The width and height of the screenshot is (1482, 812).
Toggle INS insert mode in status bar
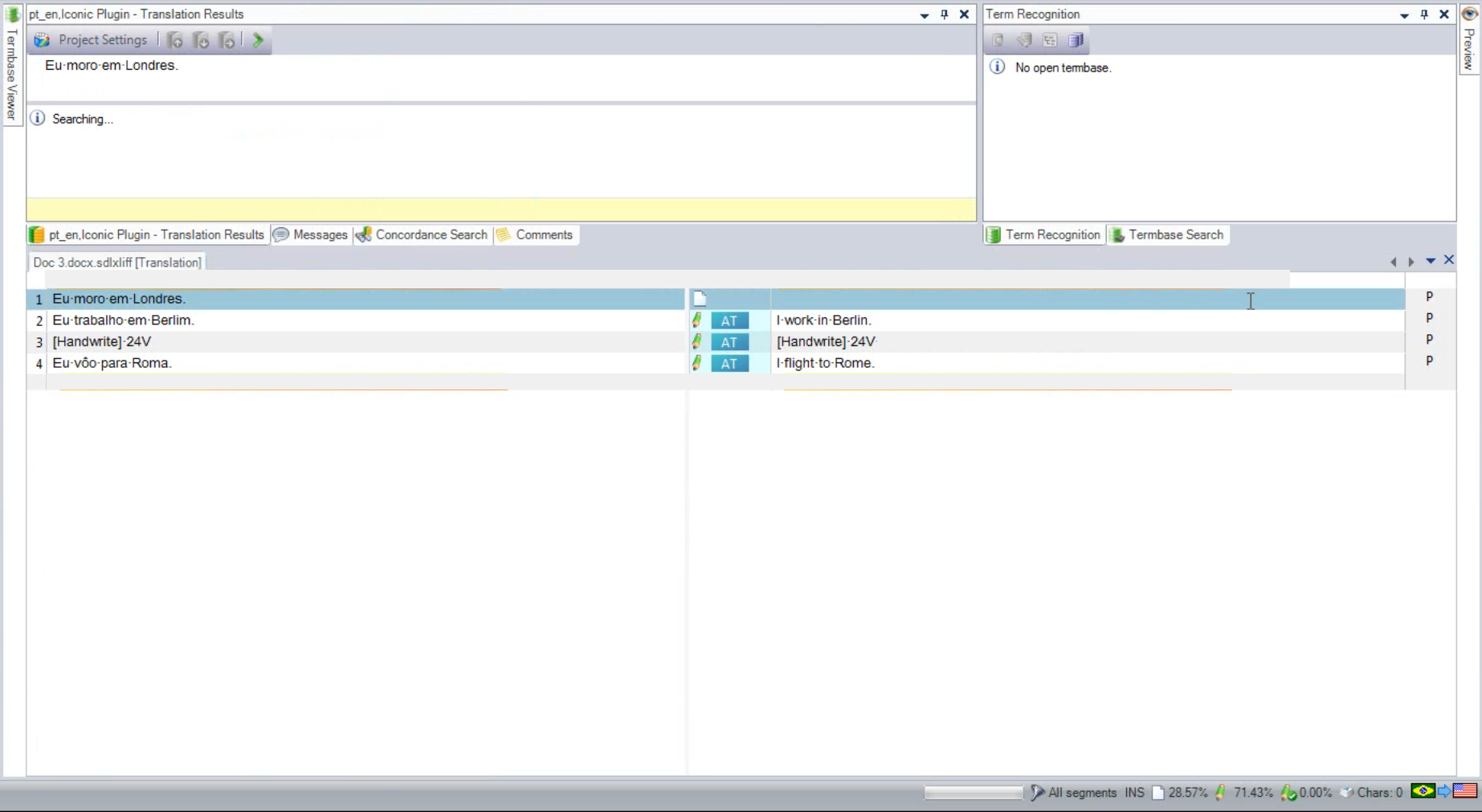pos(1134,793)
